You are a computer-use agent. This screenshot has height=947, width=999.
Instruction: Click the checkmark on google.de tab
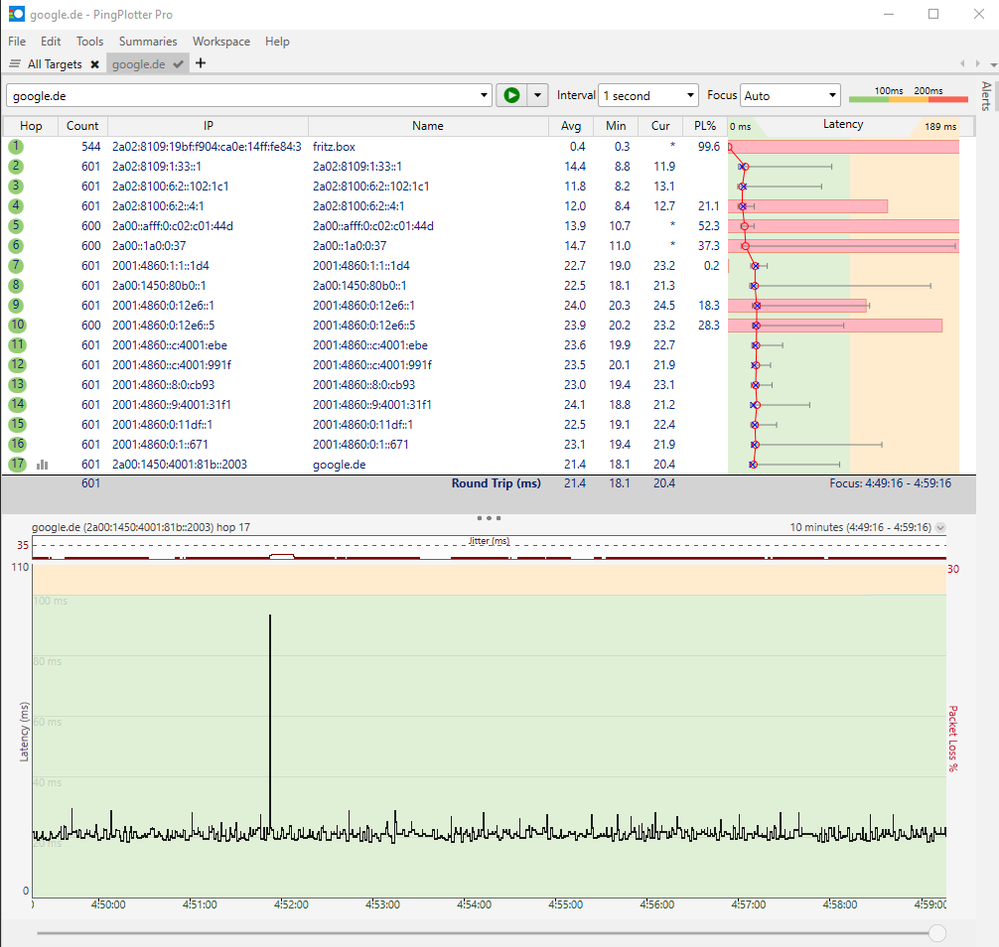coord(178,64)
